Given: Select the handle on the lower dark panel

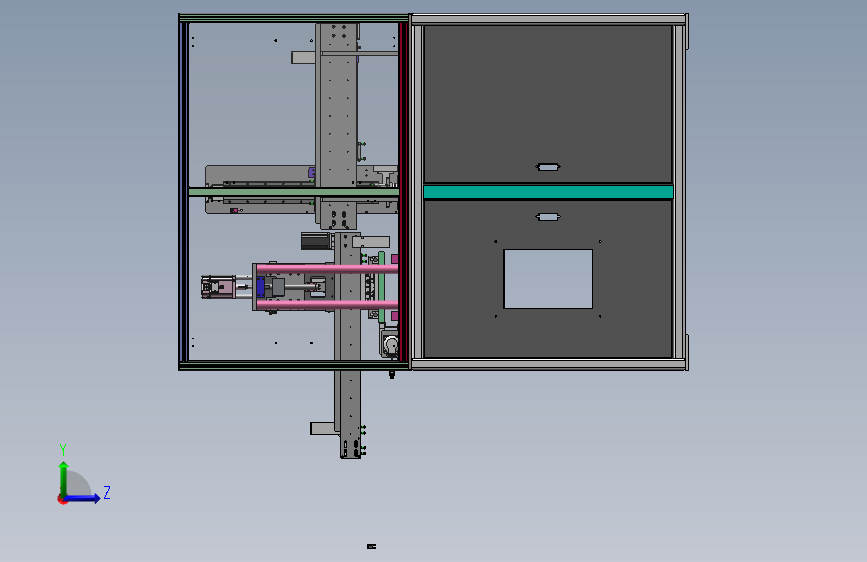Looking at the screenshot, I should point(548,217).
